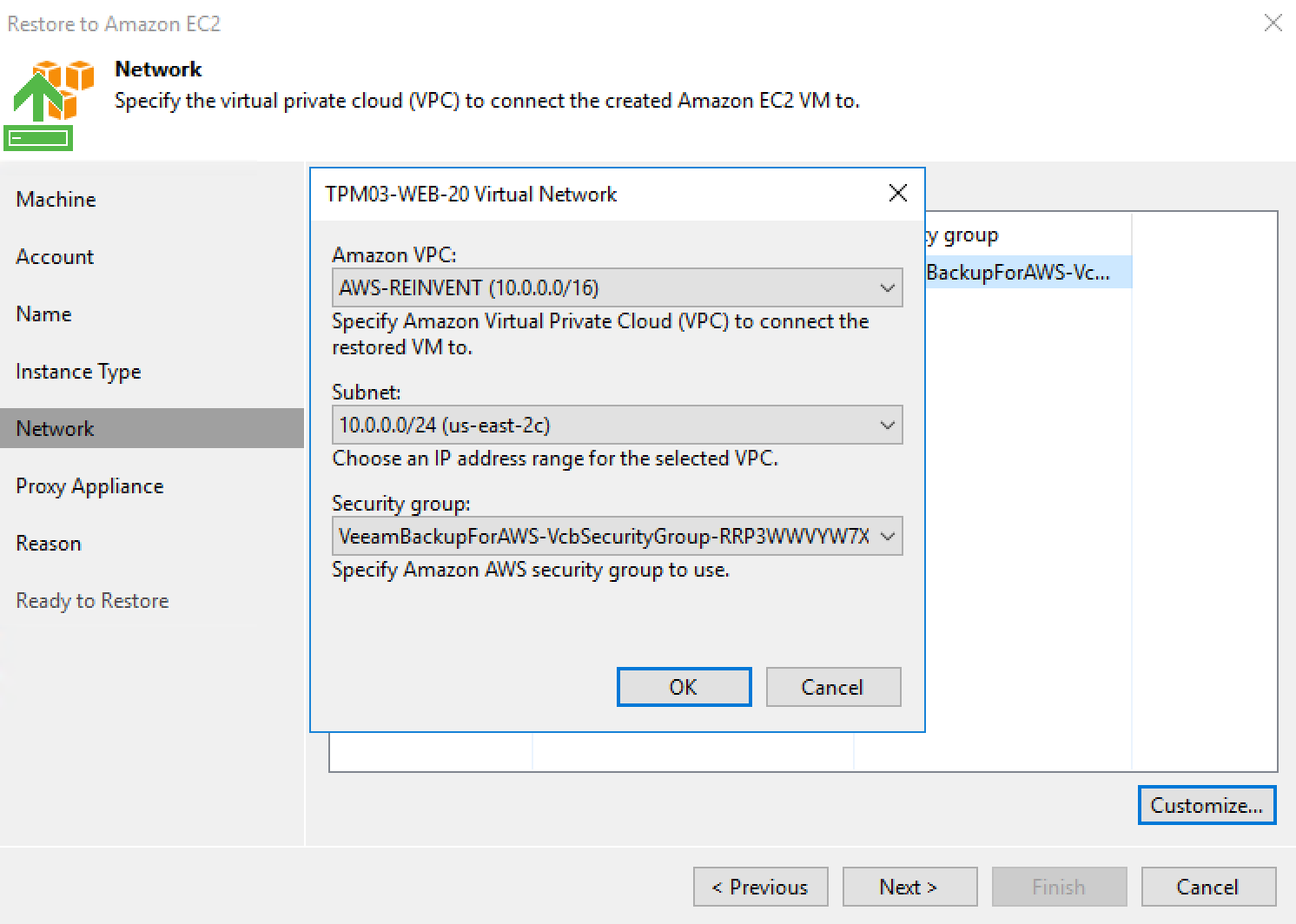1296x924 pixels.
Task: Go to Ready to Restore step
Action: coord(92,600)
